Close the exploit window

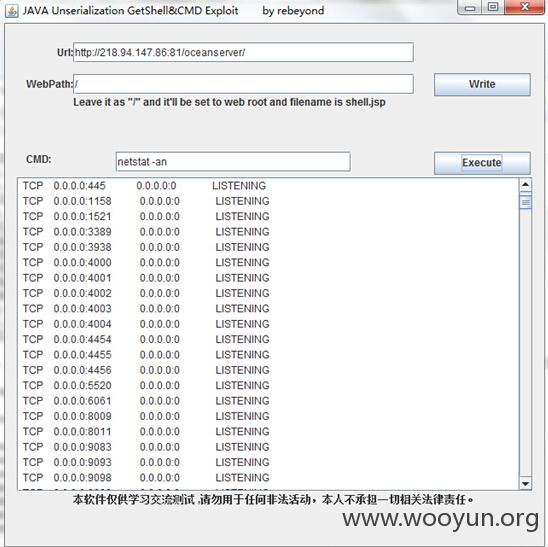524,7
